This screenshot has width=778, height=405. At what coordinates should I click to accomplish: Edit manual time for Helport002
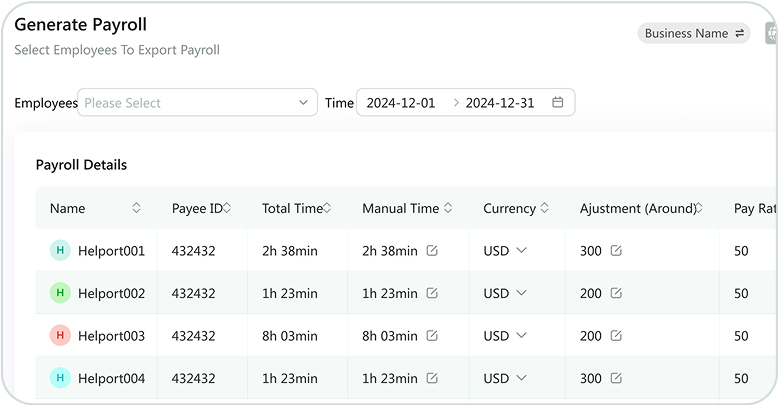click(x=432, y=294)
